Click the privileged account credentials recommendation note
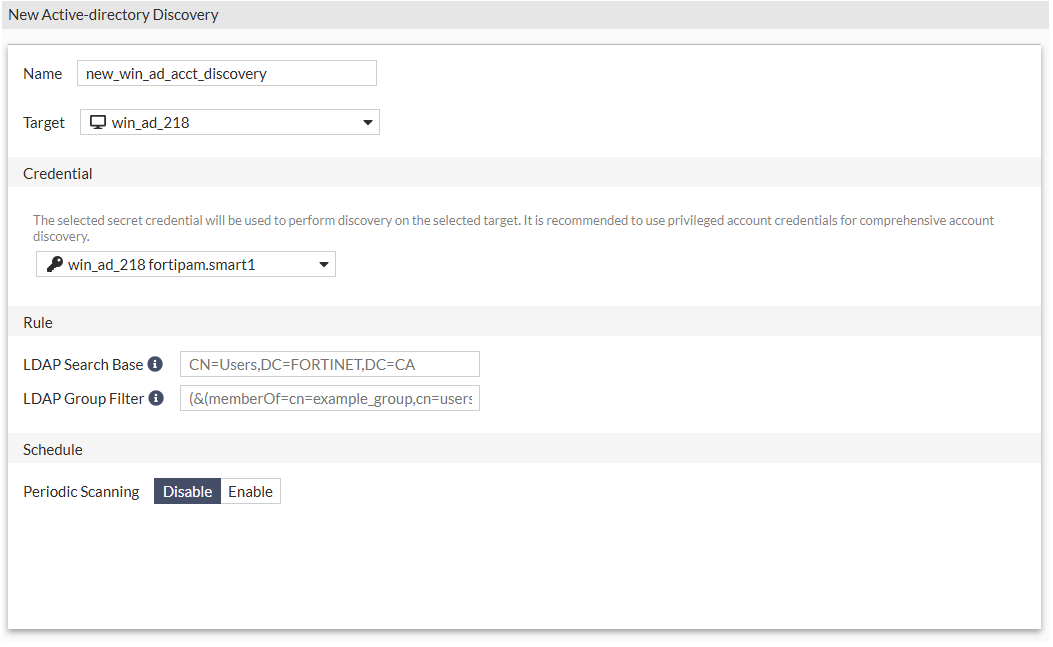 (x=514, y=226)
